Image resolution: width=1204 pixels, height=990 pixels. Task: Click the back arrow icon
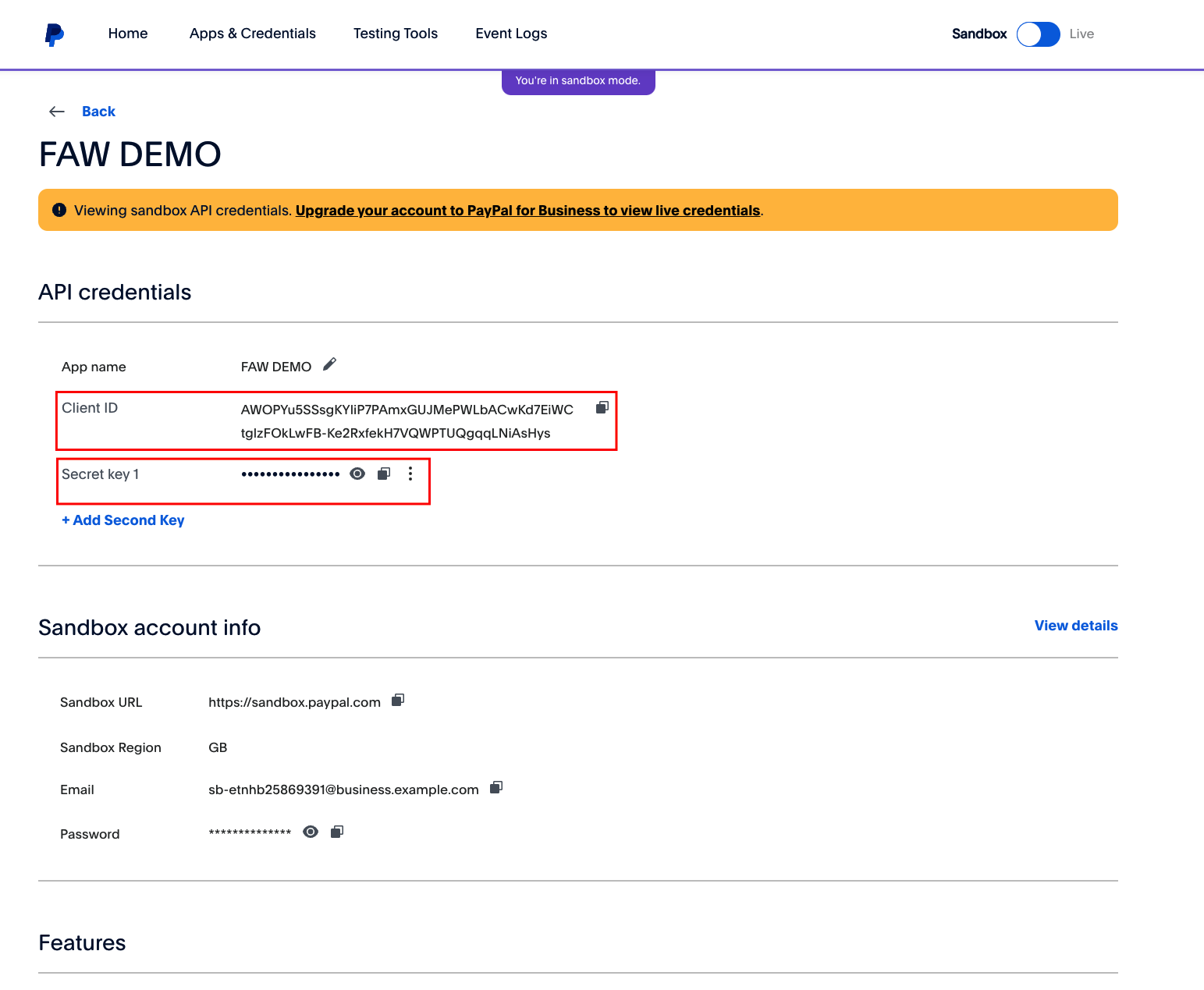pos(57,112)
